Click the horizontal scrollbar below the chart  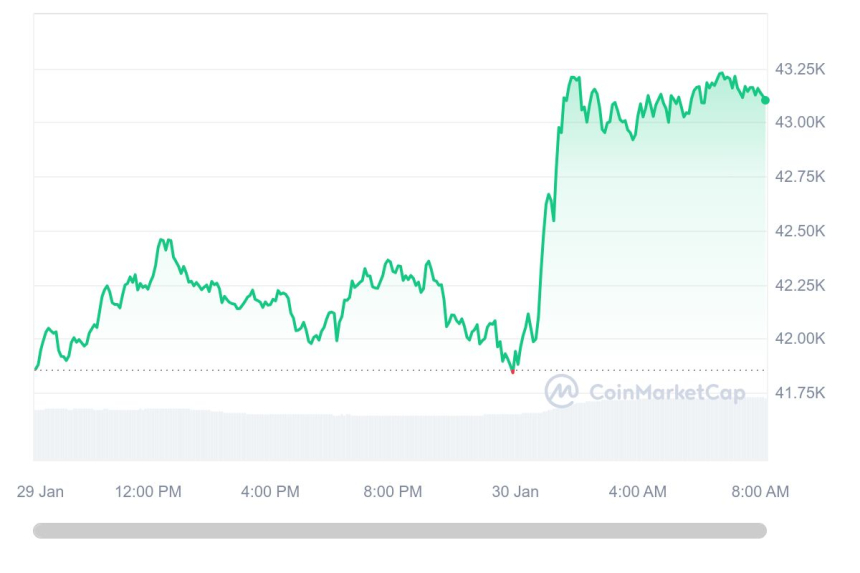[x=400, y=531]
